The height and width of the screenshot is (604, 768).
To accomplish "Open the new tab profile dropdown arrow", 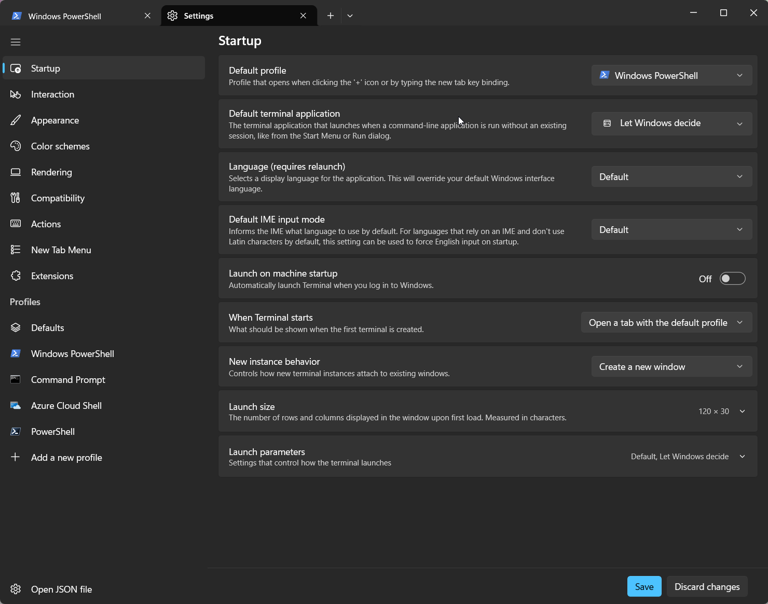I will coord(350,16).
